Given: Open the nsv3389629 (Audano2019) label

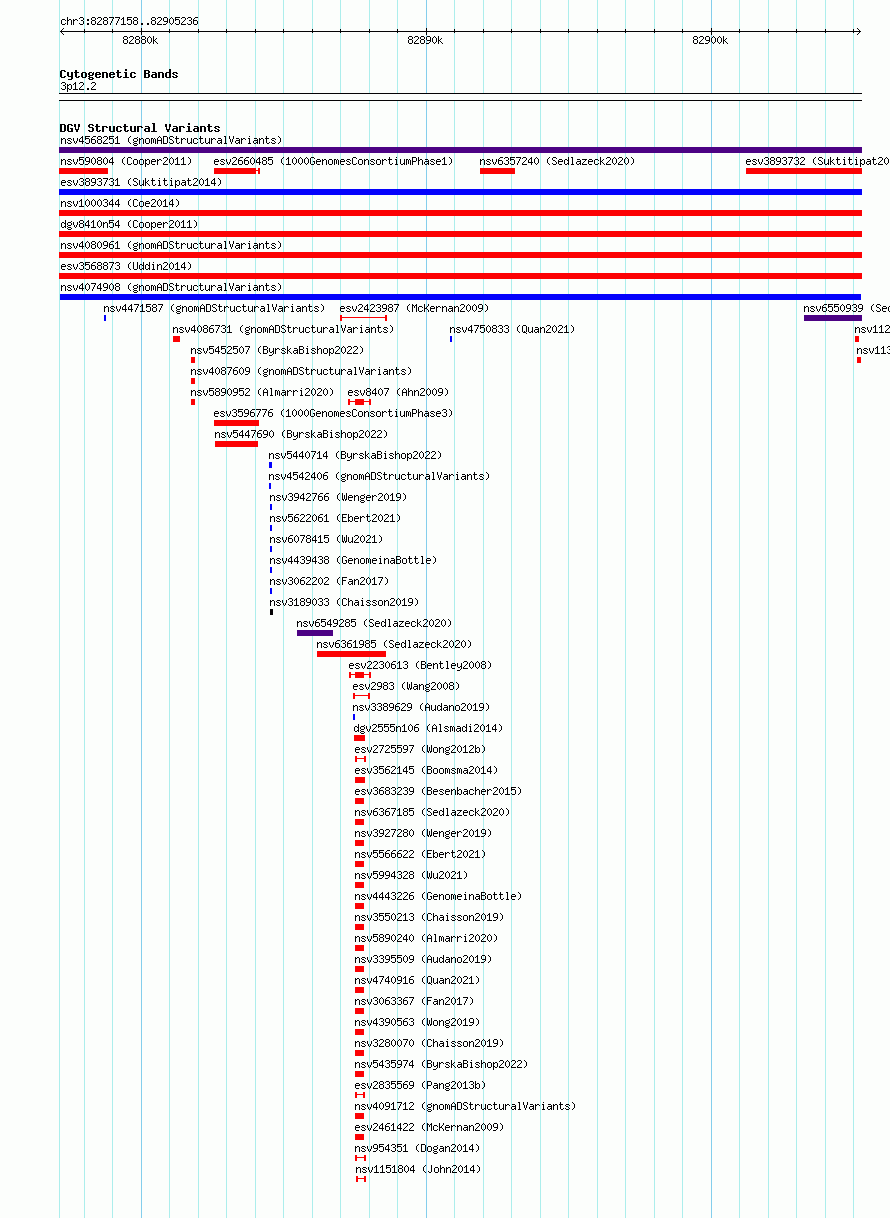Looking at the screenshot, I should point(421,707).
